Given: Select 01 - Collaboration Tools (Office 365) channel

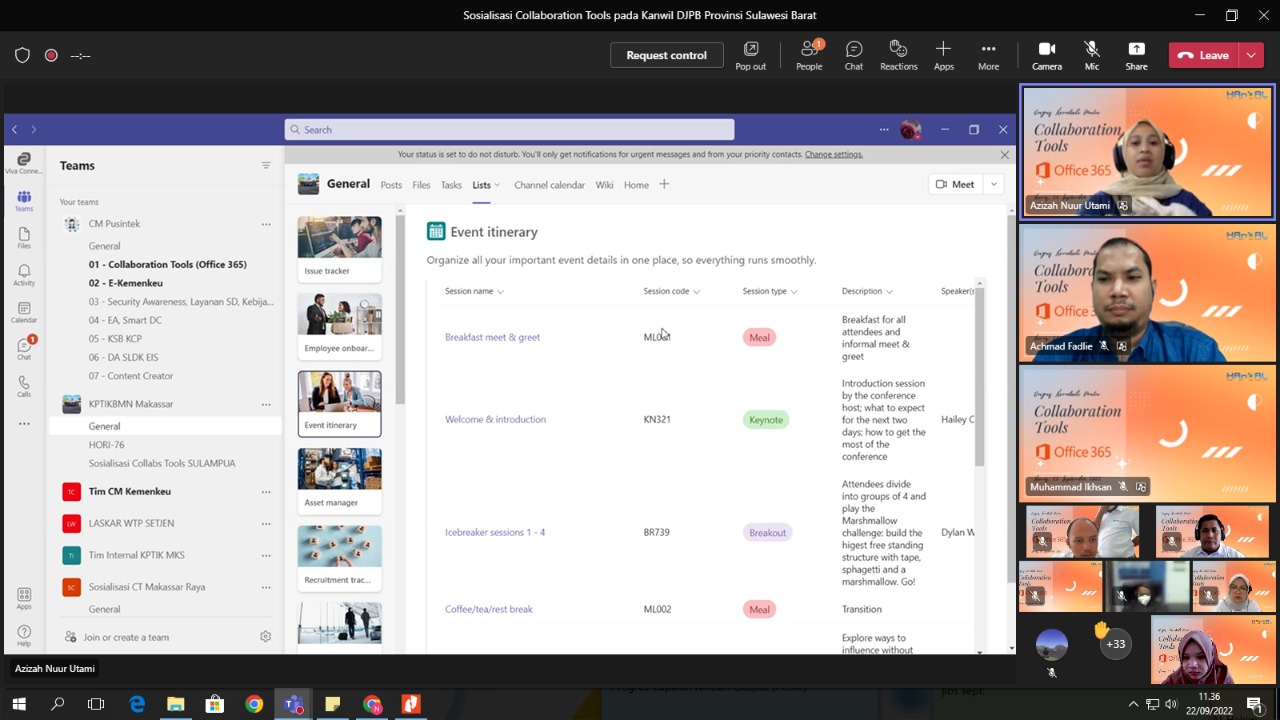Looking at the screenshot, I should 167,264.
